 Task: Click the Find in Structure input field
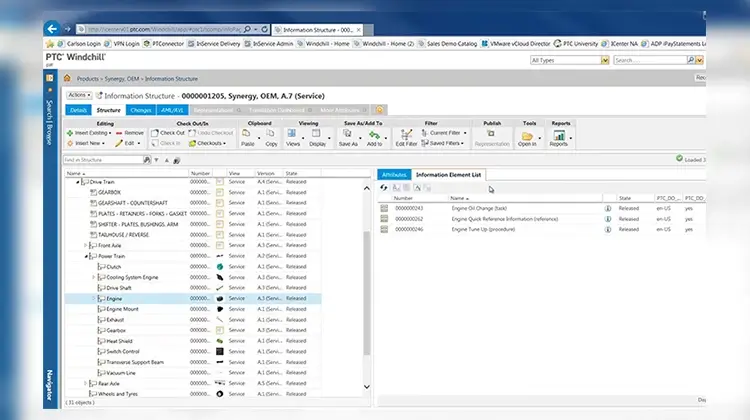103,160
